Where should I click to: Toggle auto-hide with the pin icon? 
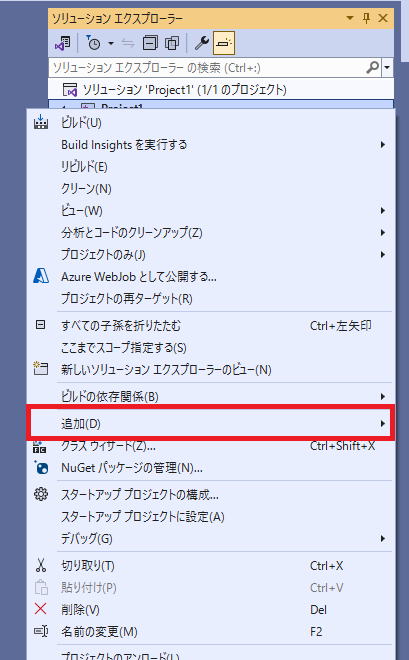tap(366, 18)
